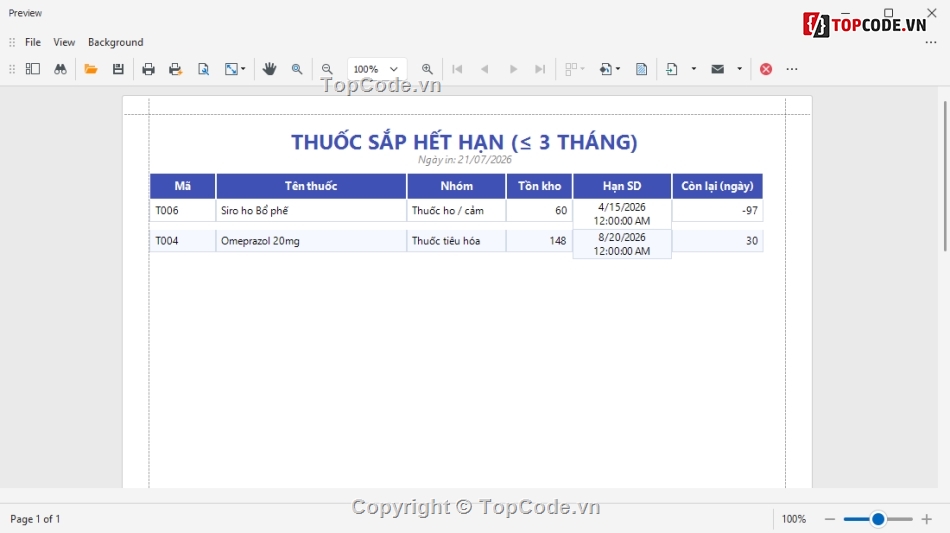The height and width of the screenshot is (533, 950).
Task: Click the Watermark icon
Action: [x=641, y=69]
